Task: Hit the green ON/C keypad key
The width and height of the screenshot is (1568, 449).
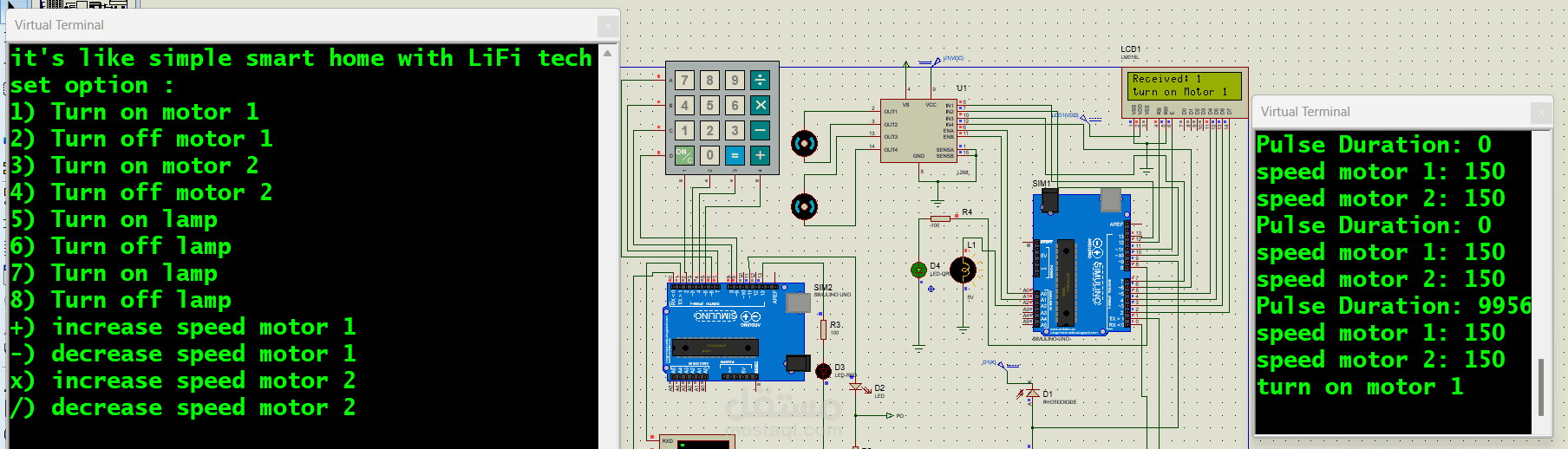Action: click(684, 156)
